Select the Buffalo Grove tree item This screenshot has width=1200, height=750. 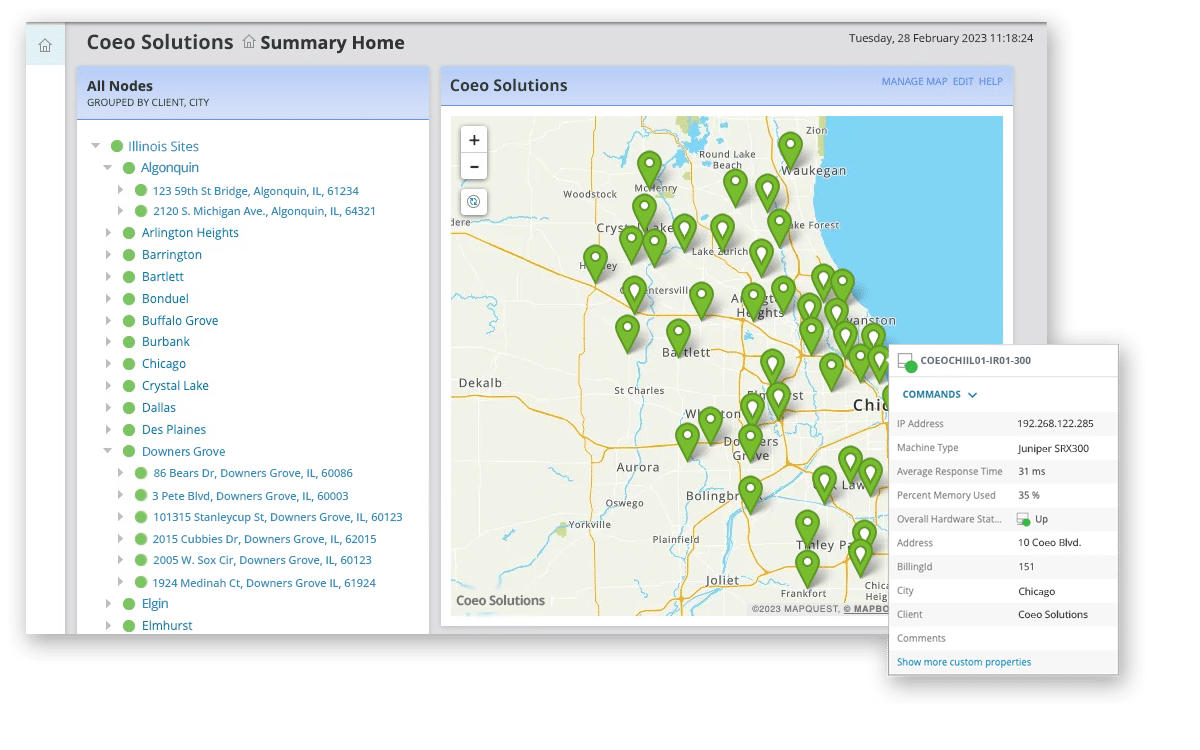click(x=180, y=321)
